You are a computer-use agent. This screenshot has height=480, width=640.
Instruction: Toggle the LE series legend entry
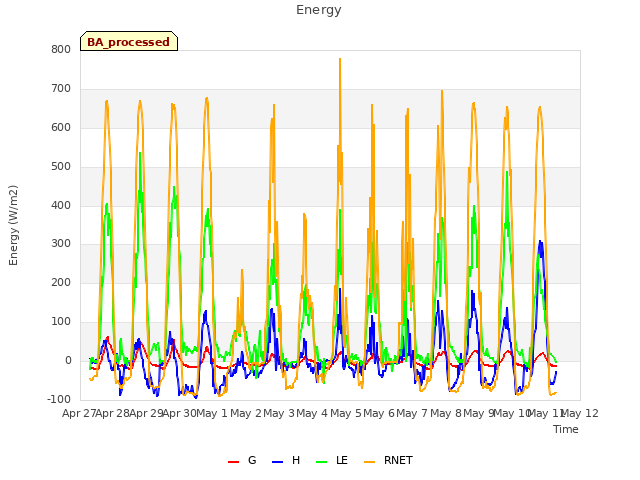pyautogui.click(x=332, y=460)
